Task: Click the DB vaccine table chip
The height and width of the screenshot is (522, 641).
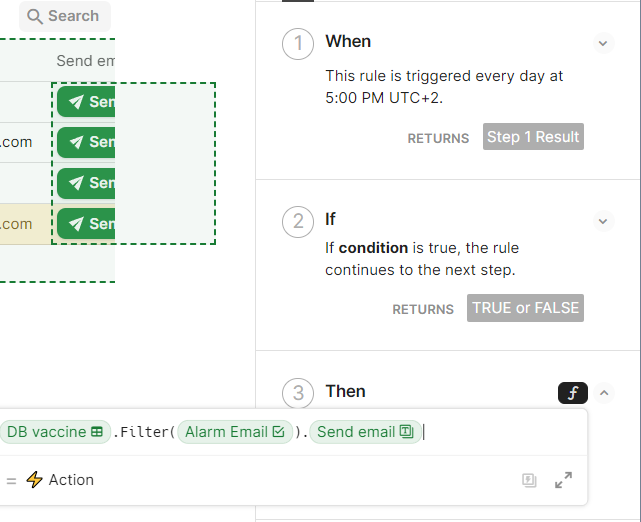Action: point(55,432)
